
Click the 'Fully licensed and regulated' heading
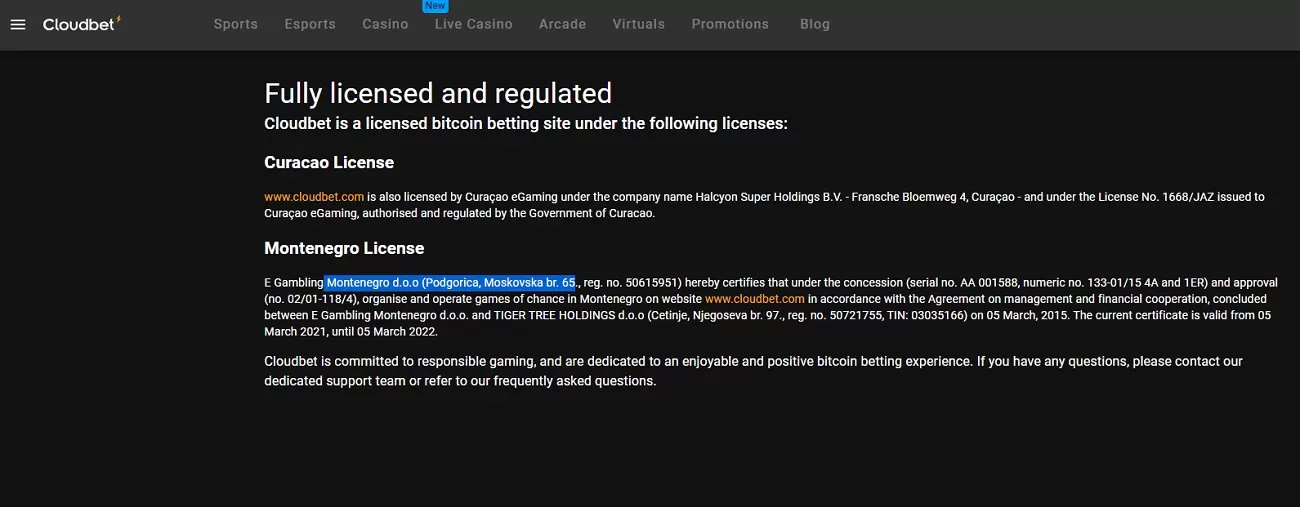pos(438,93)
